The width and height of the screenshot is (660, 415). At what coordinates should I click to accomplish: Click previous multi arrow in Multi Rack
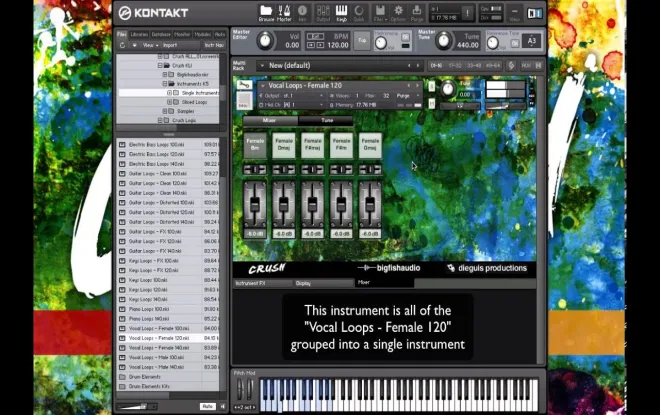tap(409, 66)
